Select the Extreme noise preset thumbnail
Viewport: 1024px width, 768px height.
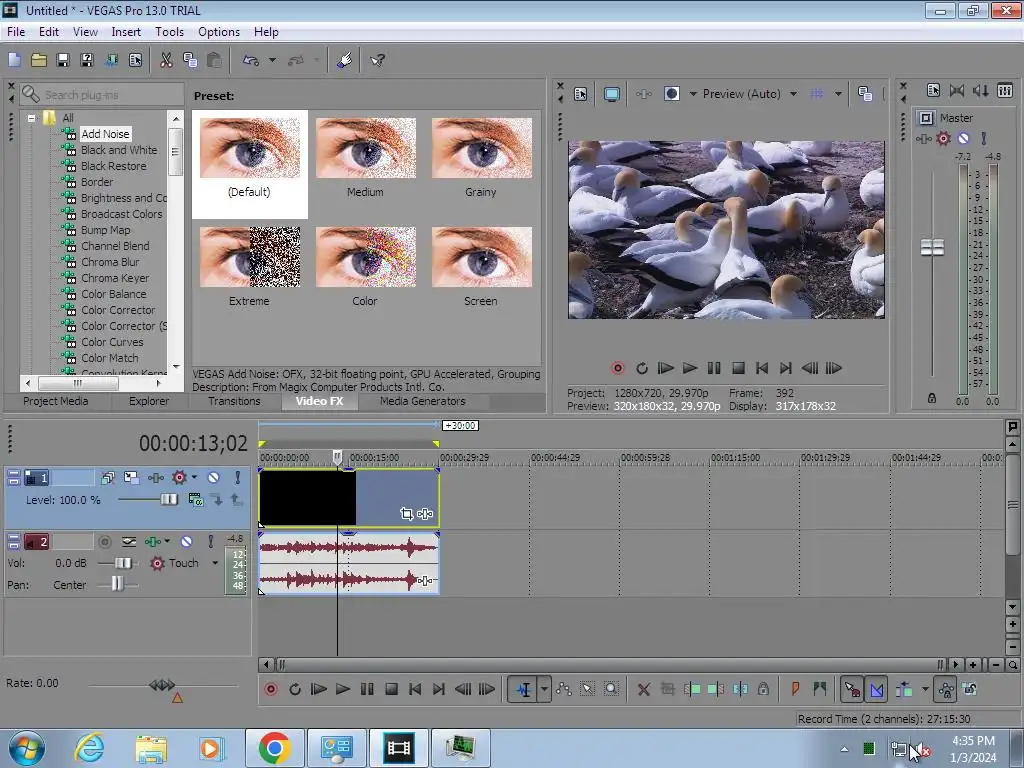tap(249, 257)
